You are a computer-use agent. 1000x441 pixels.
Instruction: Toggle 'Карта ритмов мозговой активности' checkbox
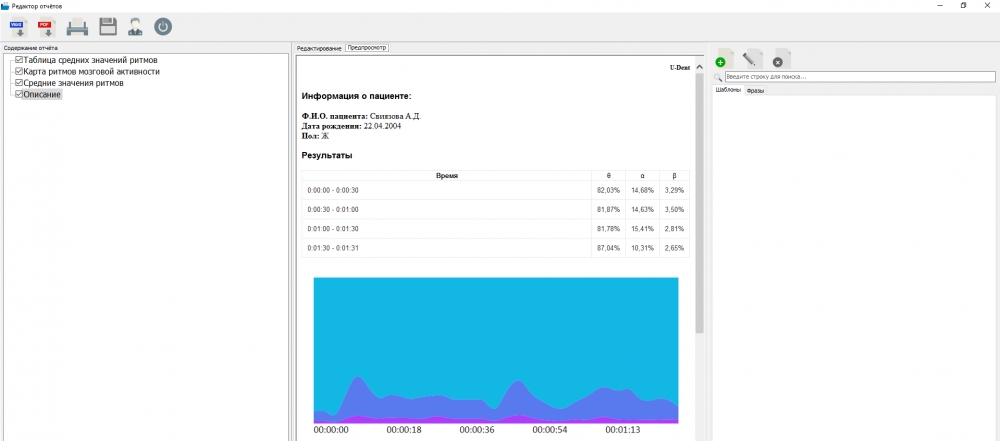19,72
